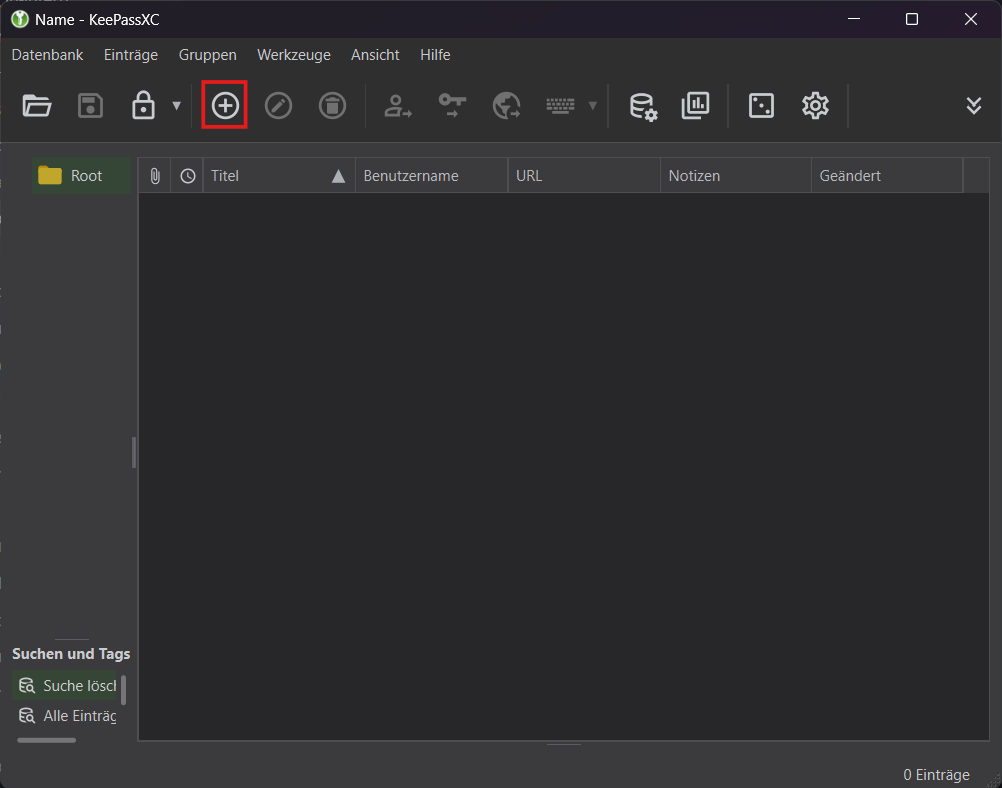Sort by the Geändert column header
This screenshot has width=1002, height=788.
(x=885, y=176)
